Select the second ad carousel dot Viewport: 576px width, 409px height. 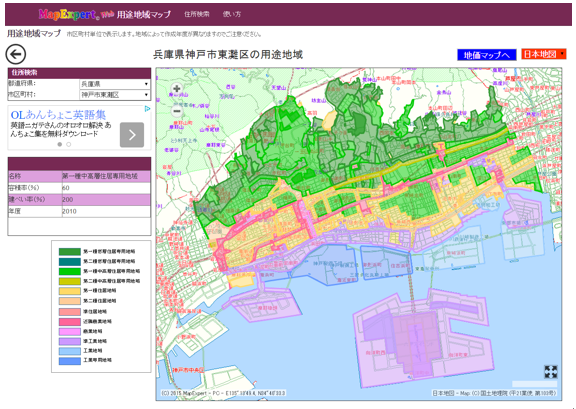click(x=69, y=144)
